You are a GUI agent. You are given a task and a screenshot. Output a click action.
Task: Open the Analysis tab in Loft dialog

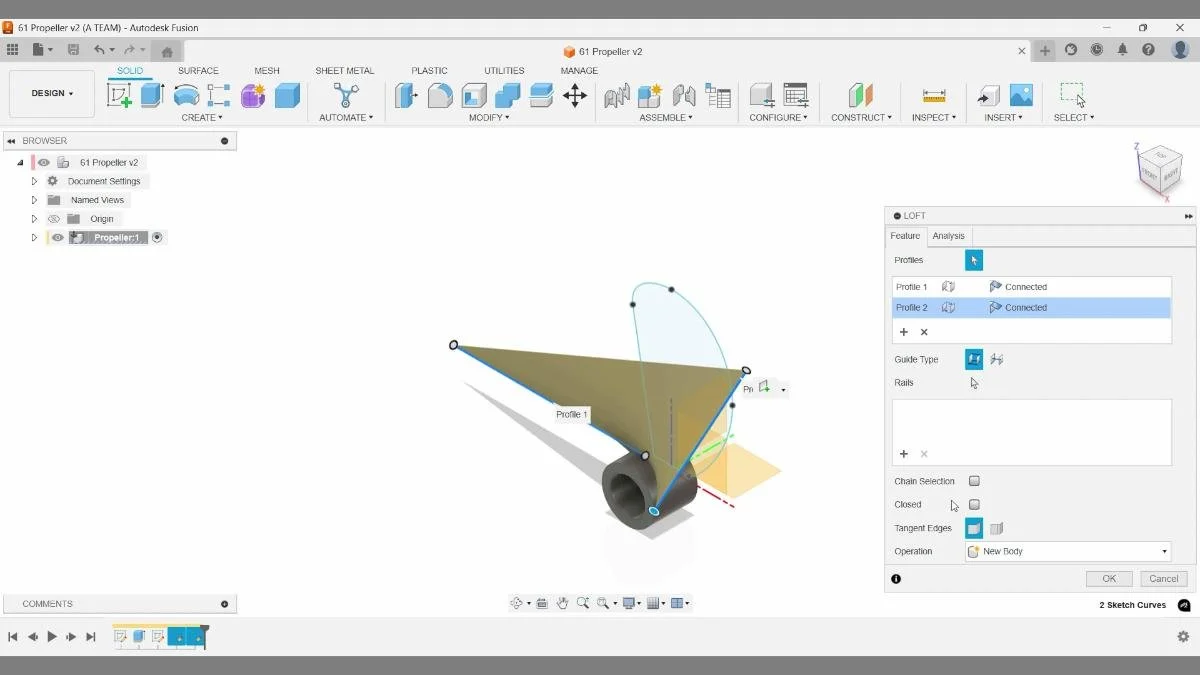click(x=948, y=235)
